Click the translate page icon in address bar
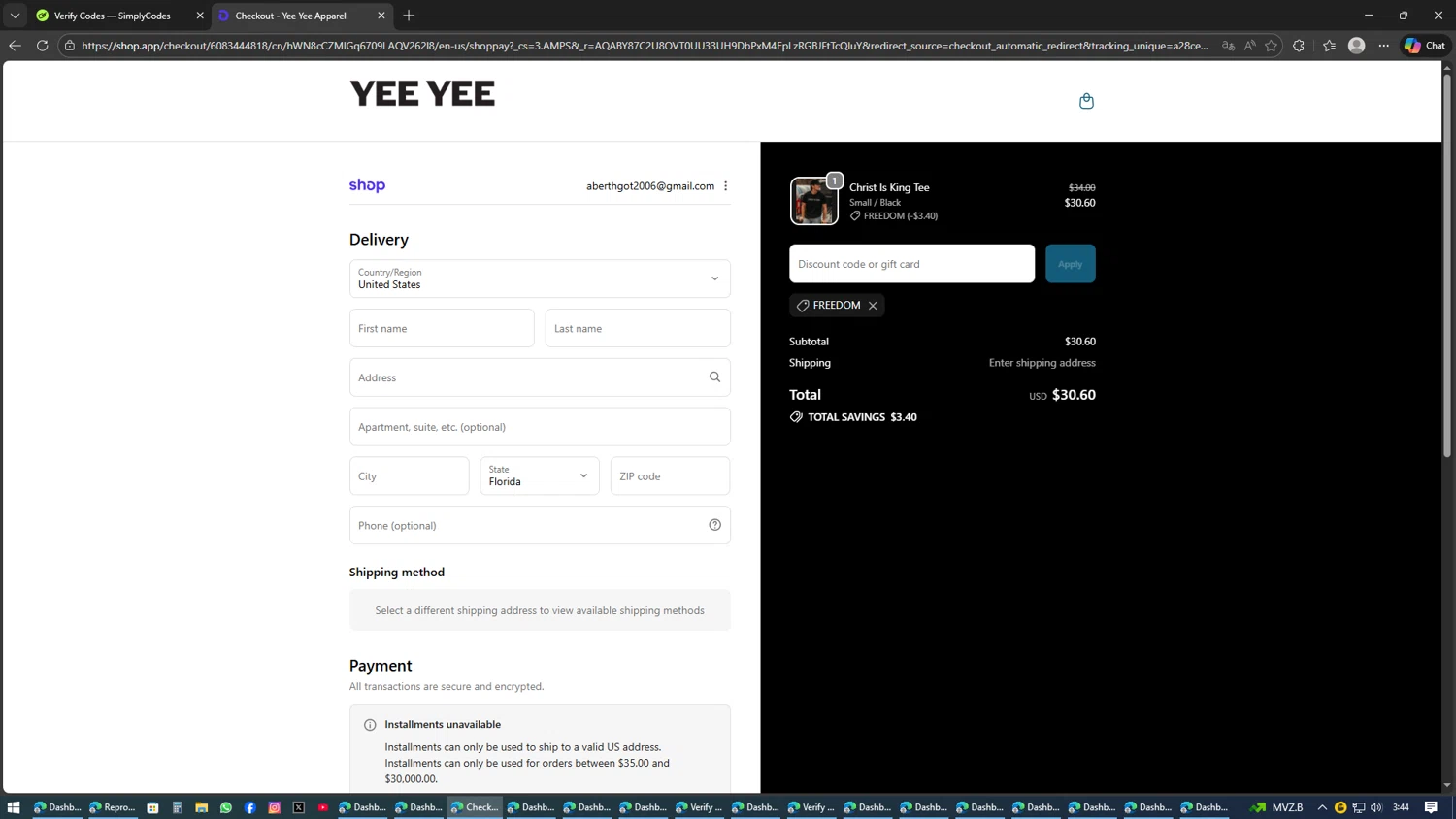The width and height of the screenshot is (1456, 819). point(1228,46)
